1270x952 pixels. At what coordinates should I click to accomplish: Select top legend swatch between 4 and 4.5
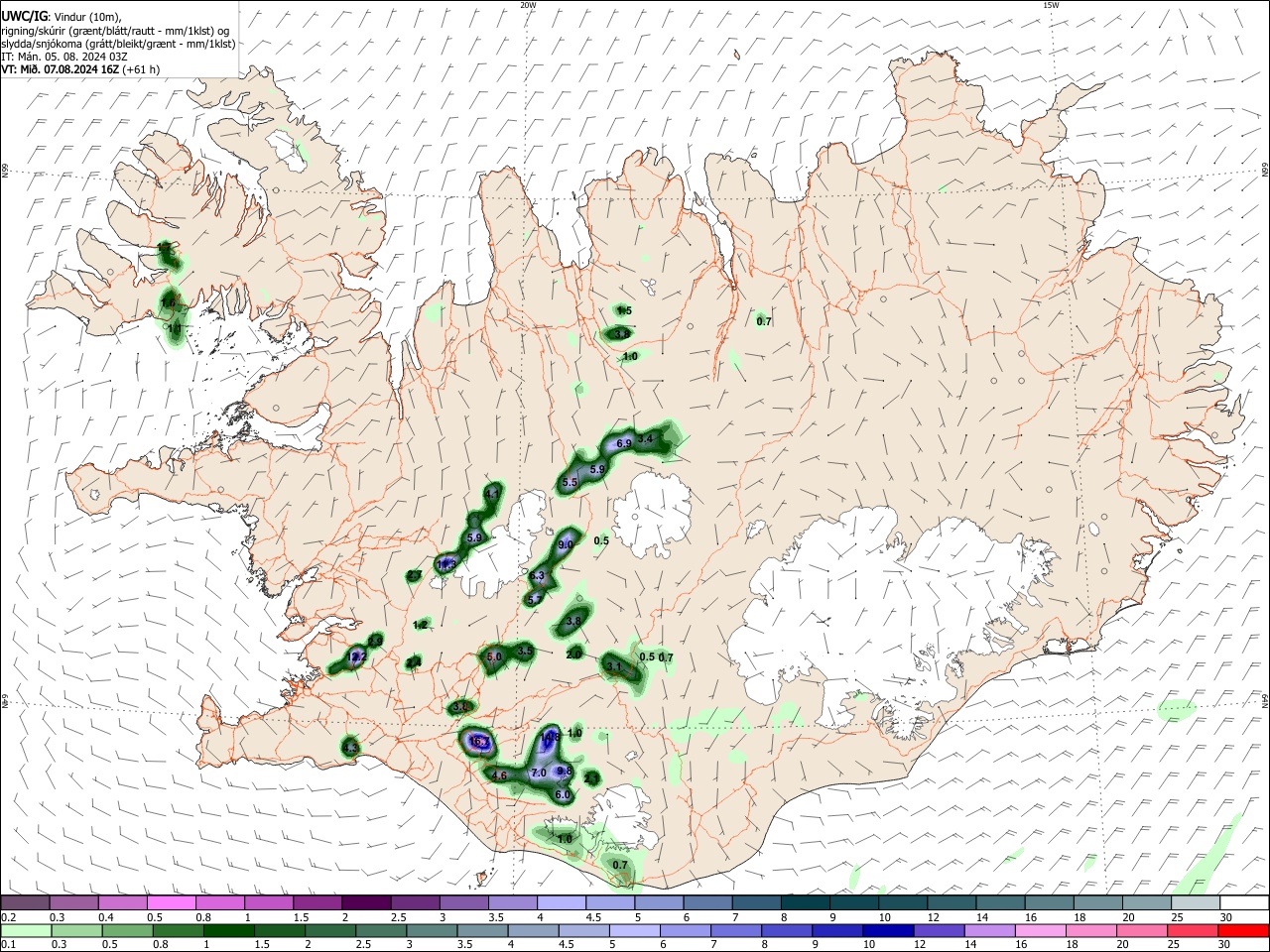point(562,902)
